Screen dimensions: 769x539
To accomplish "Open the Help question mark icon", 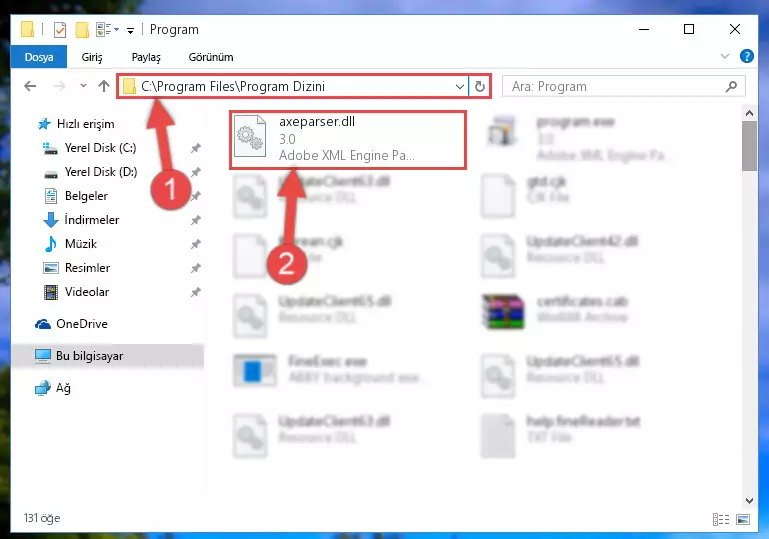I will coord(746,56).
